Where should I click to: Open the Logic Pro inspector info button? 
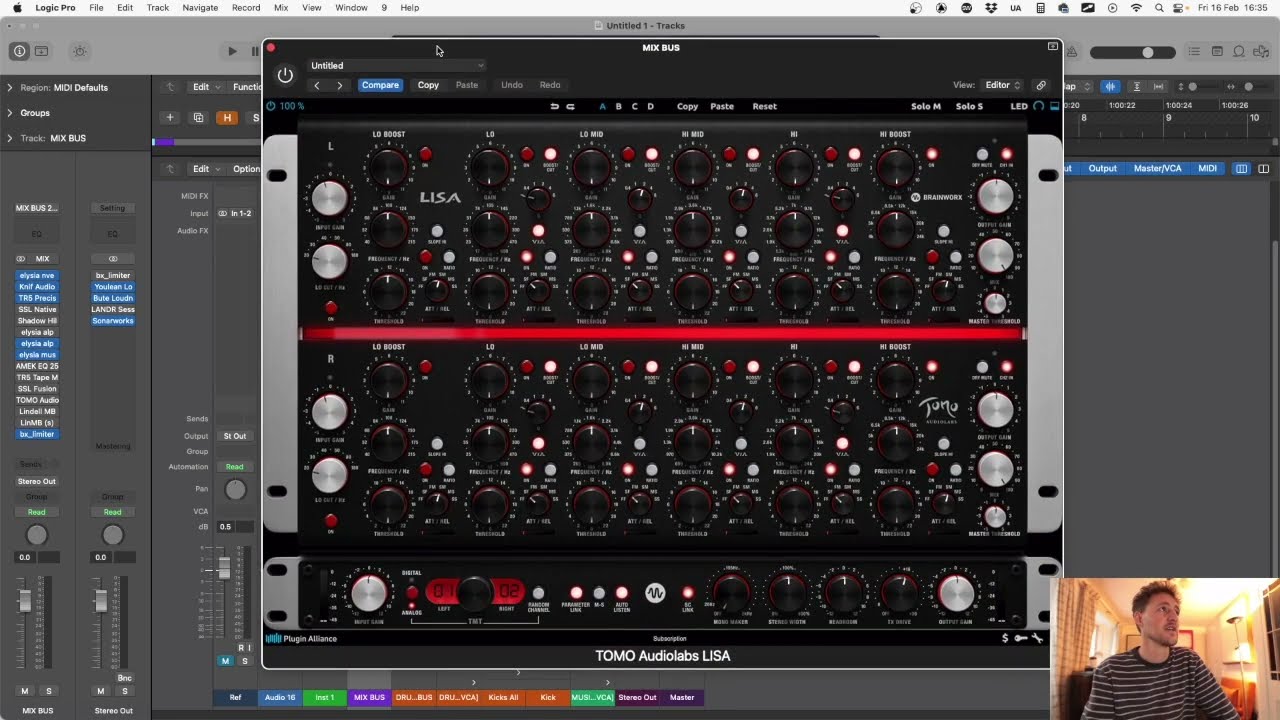tap(19, 51)
